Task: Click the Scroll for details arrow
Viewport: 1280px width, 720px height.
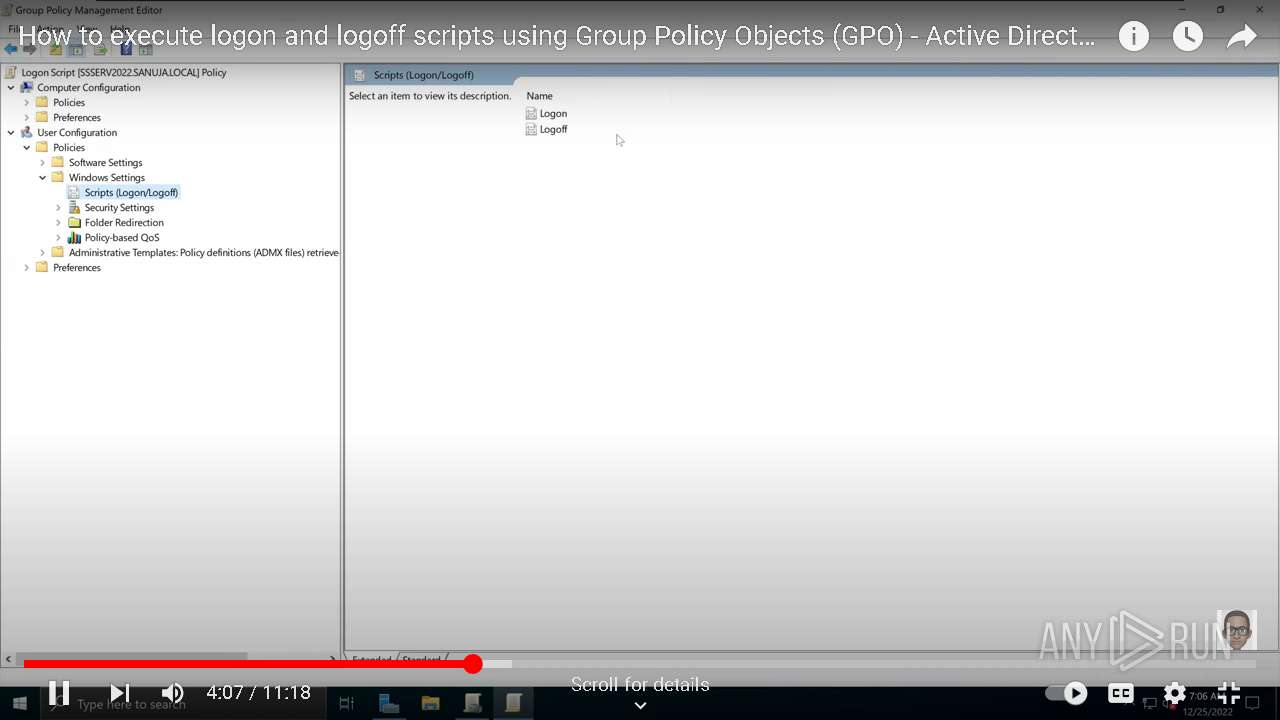Action: 640,705
